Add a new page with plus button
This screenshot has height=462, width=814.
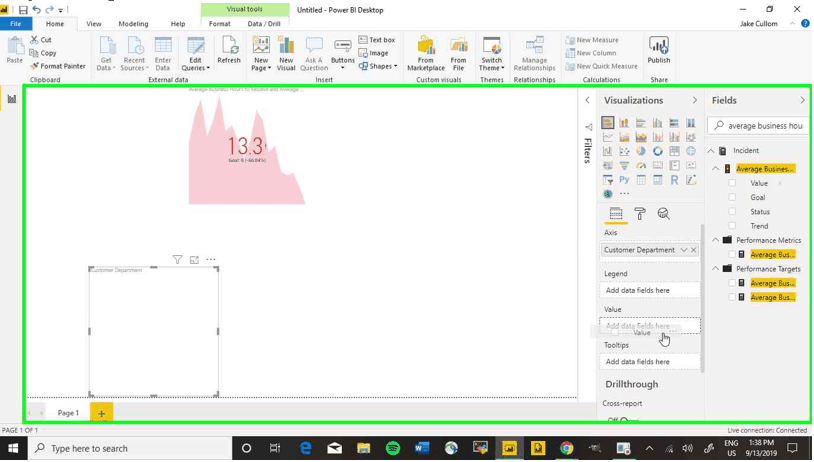(102, 413)
